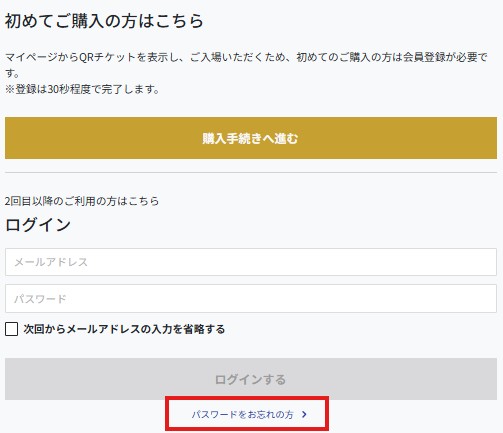Click the chevron arrow beside the forgot-password link
503x433 pixels.
pos(304,414)
